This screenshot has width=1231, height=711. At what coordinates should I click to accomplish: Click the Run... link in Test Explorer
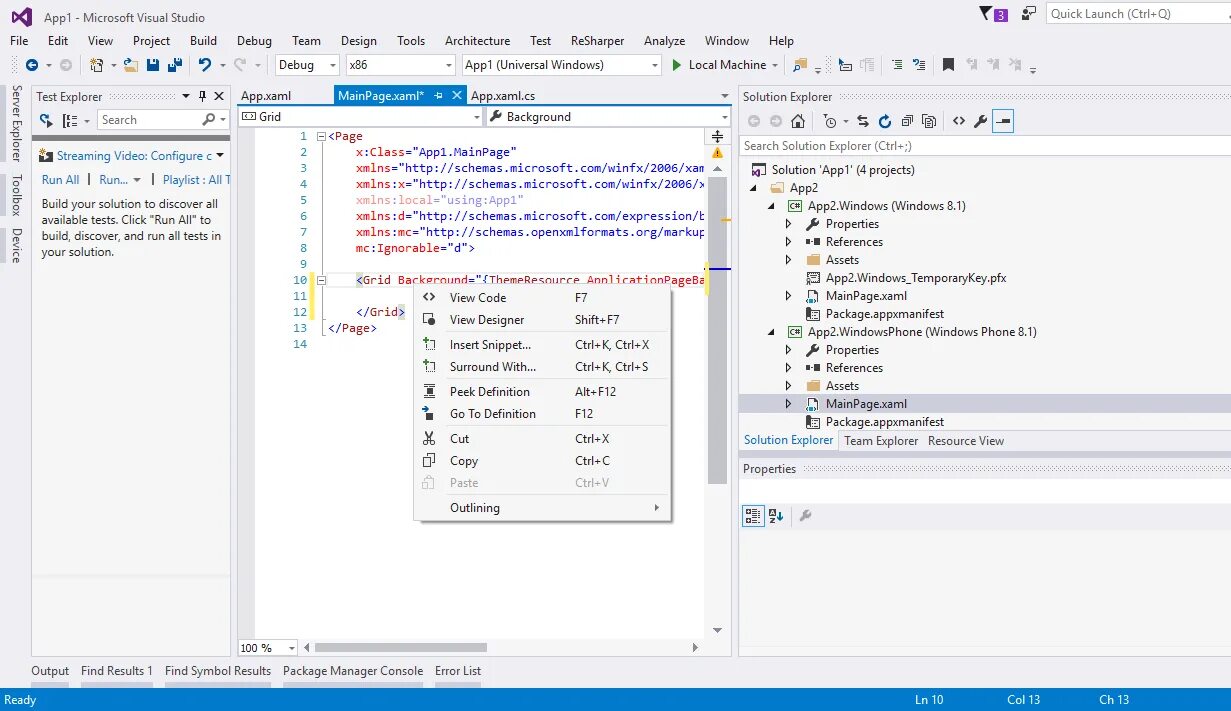114,180
